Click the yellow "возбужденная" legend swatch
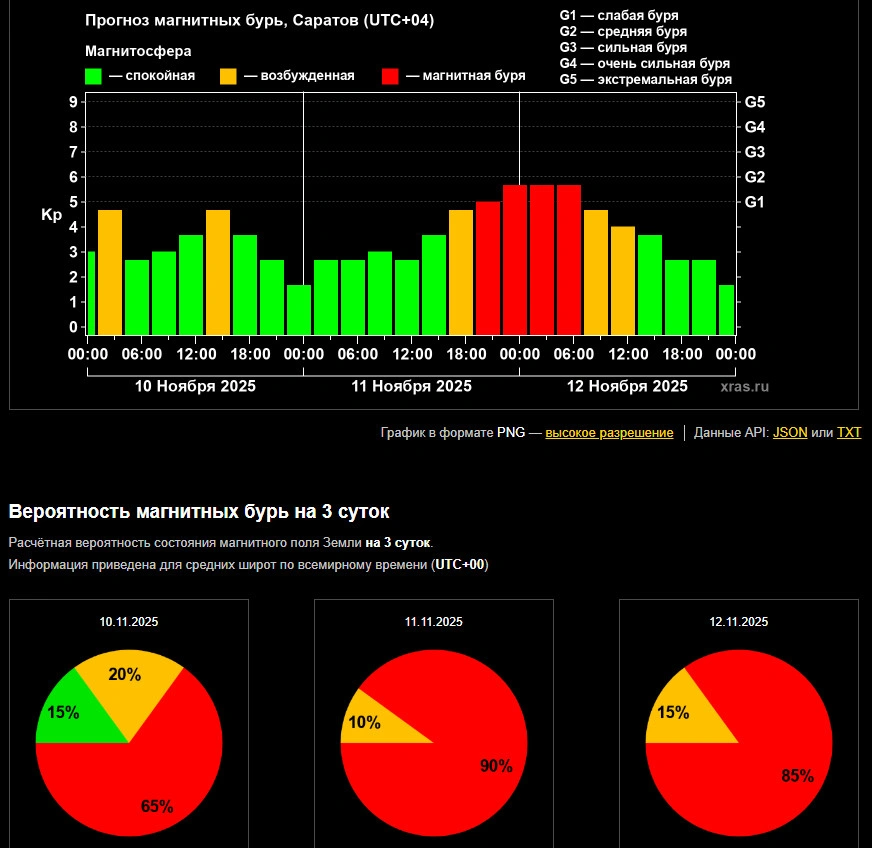The height and width of the screenshot is (848, 872). 228,76
